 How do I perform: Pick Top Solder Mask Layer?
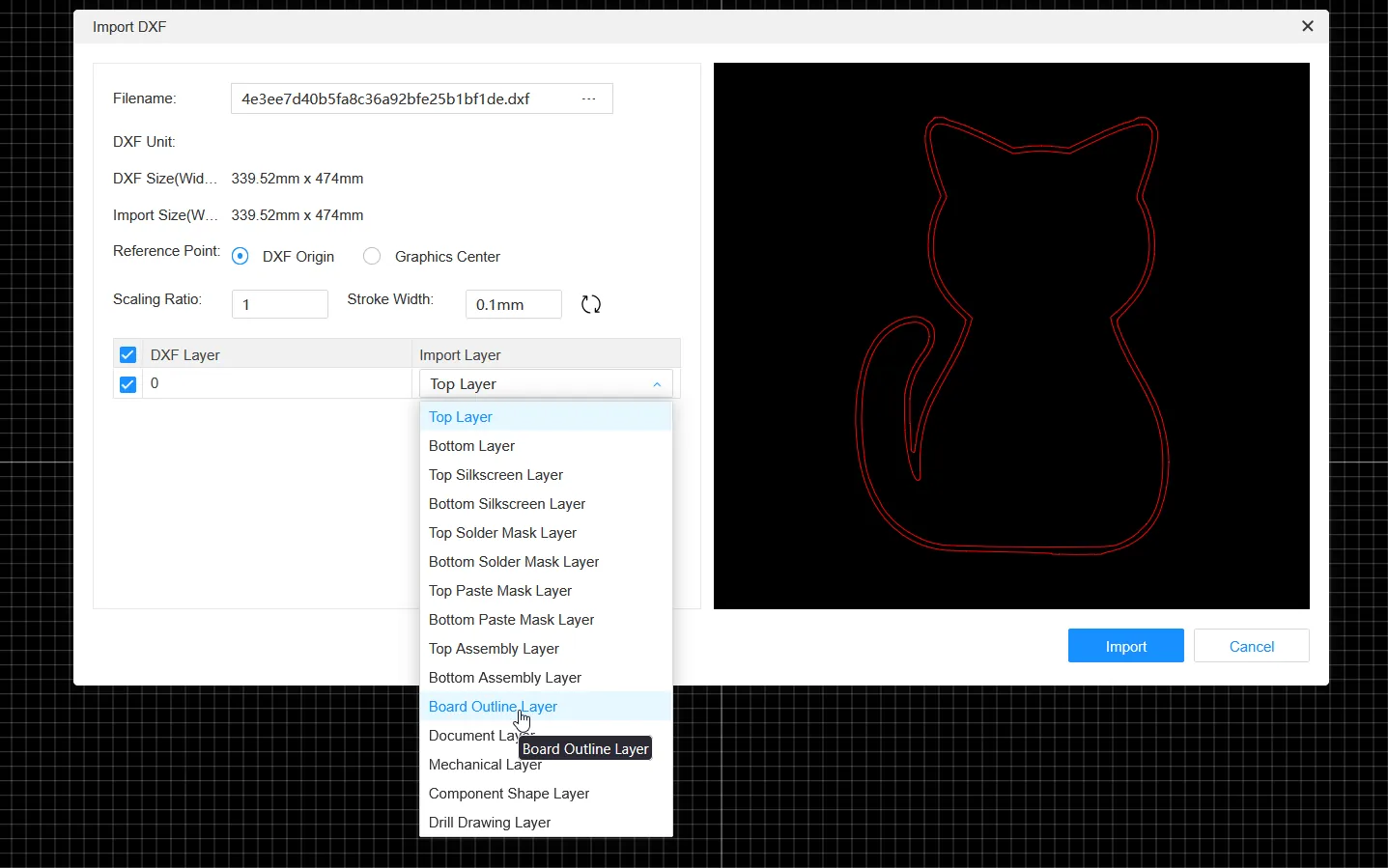547,533
